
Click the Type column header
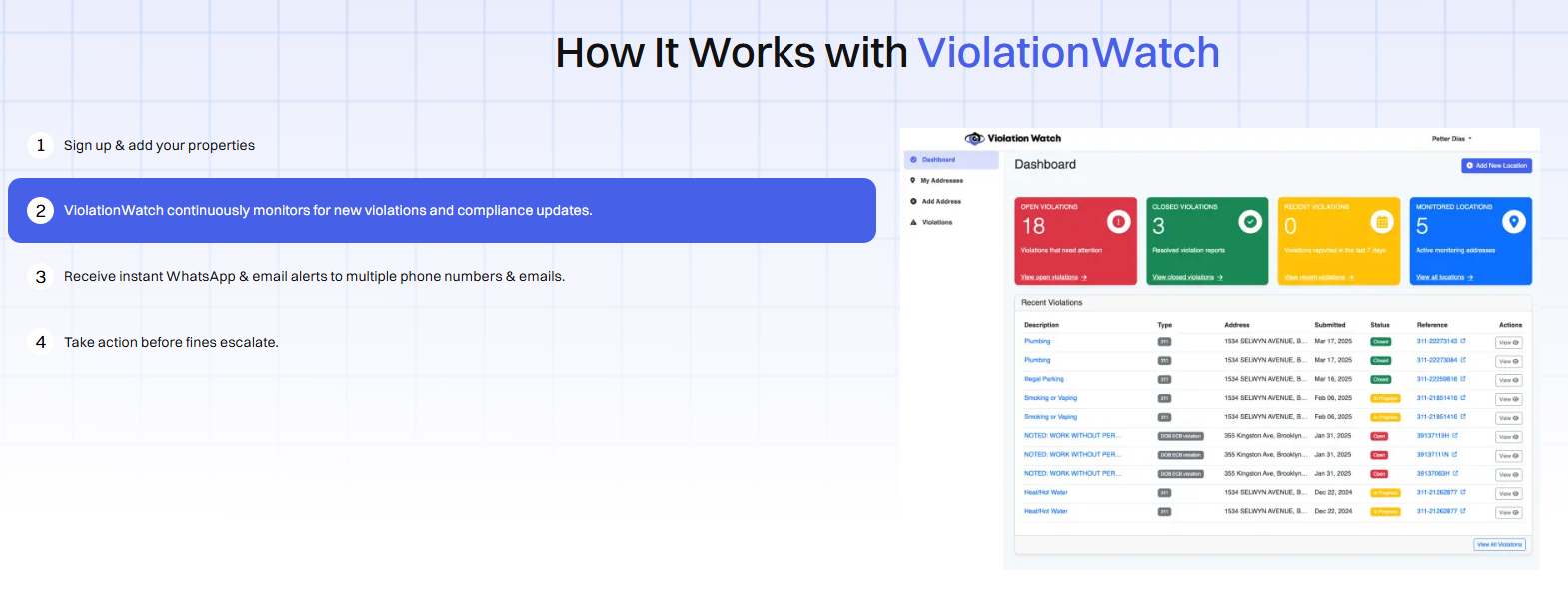1164,325
